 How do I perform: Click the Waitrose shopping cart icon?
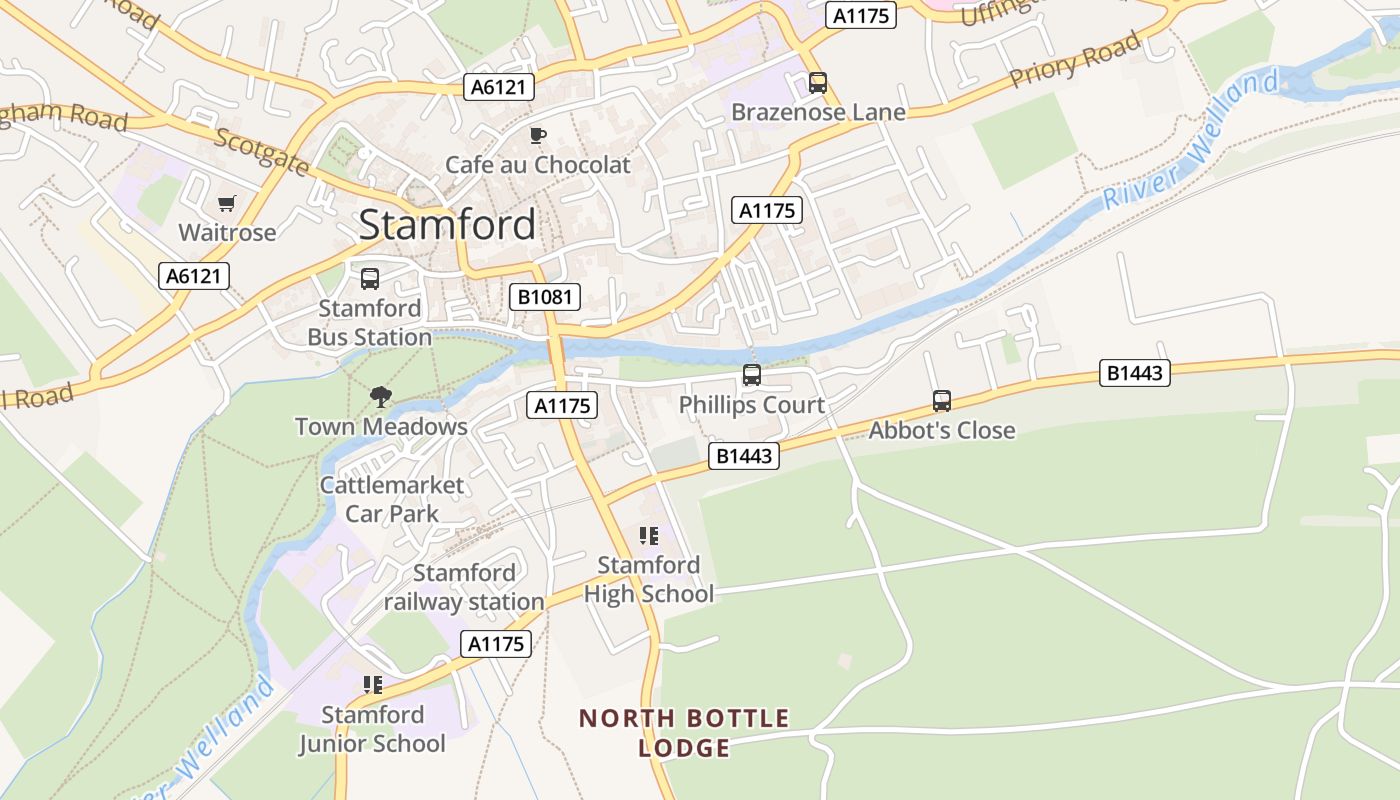coord(226,203)
